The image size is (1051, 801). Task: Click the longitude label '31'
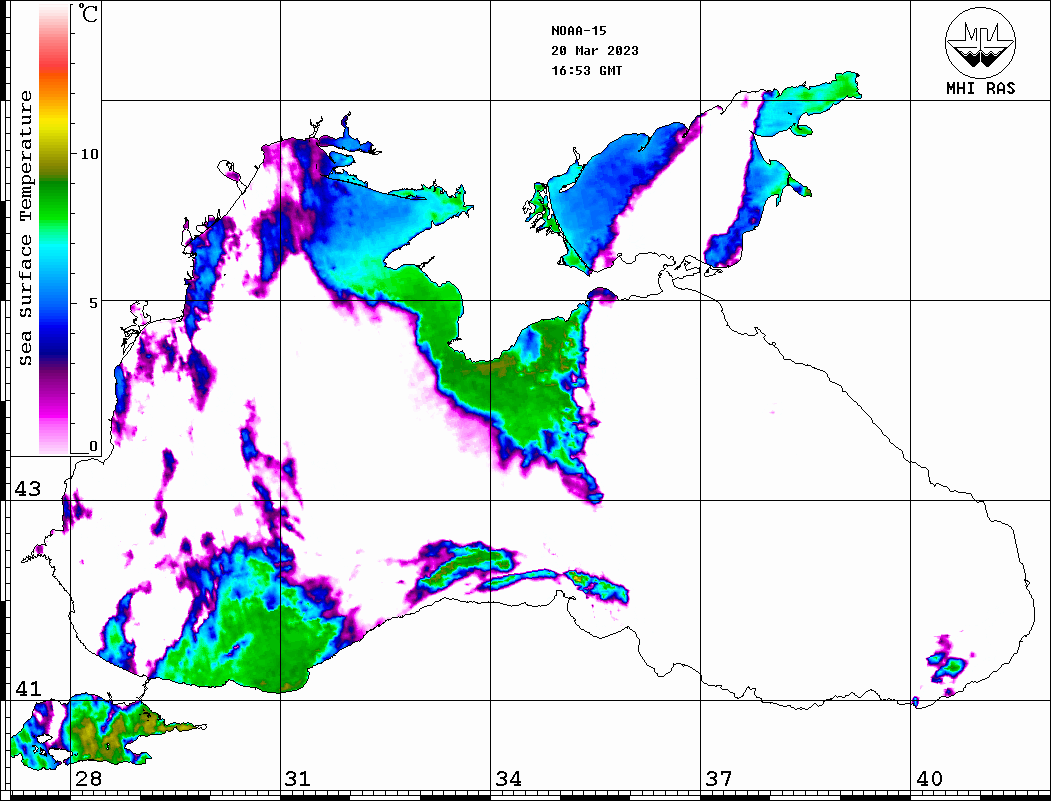[298, 779]
